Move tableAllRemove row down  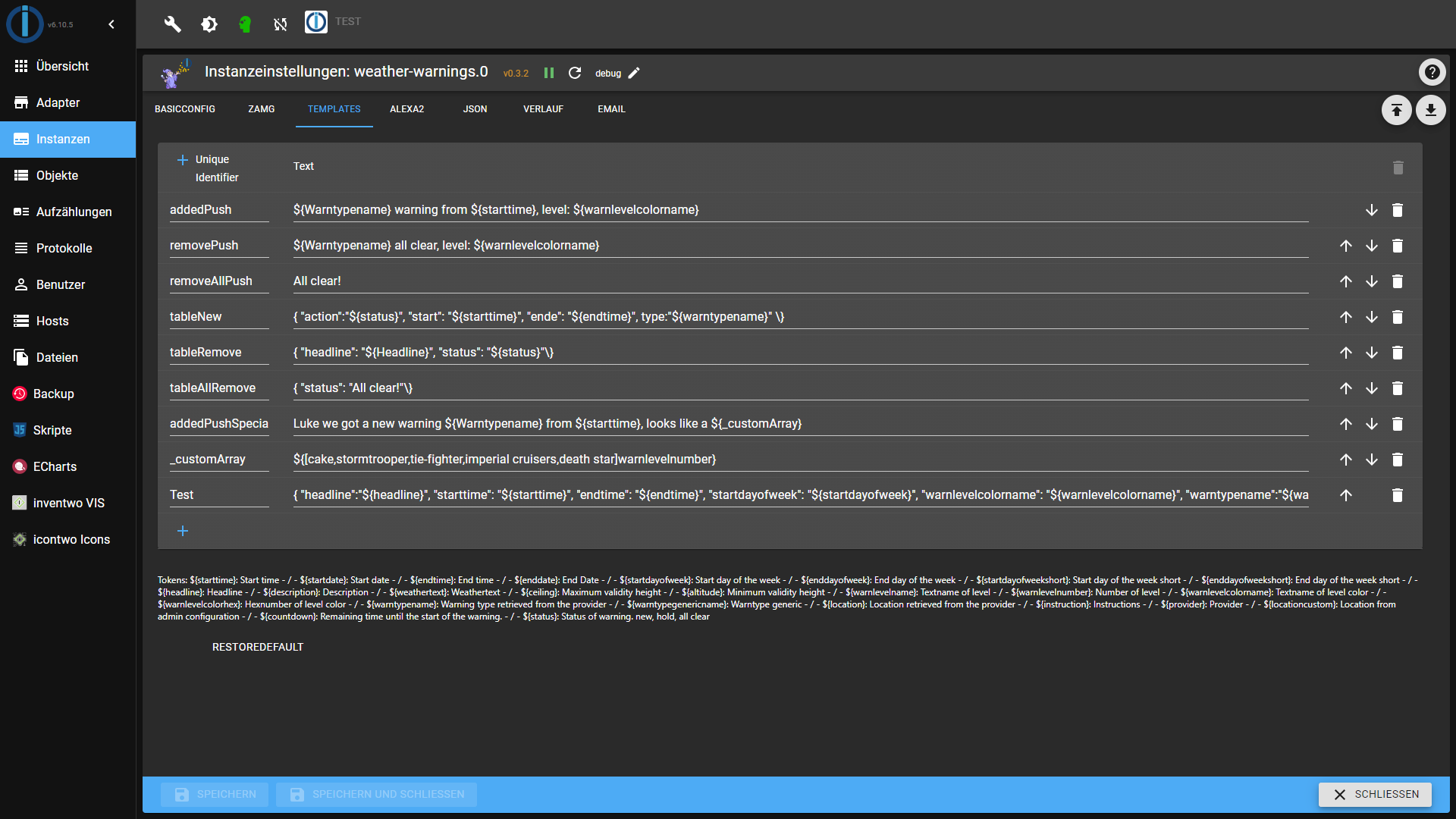pyautogui.click(x=1371, y=388)
